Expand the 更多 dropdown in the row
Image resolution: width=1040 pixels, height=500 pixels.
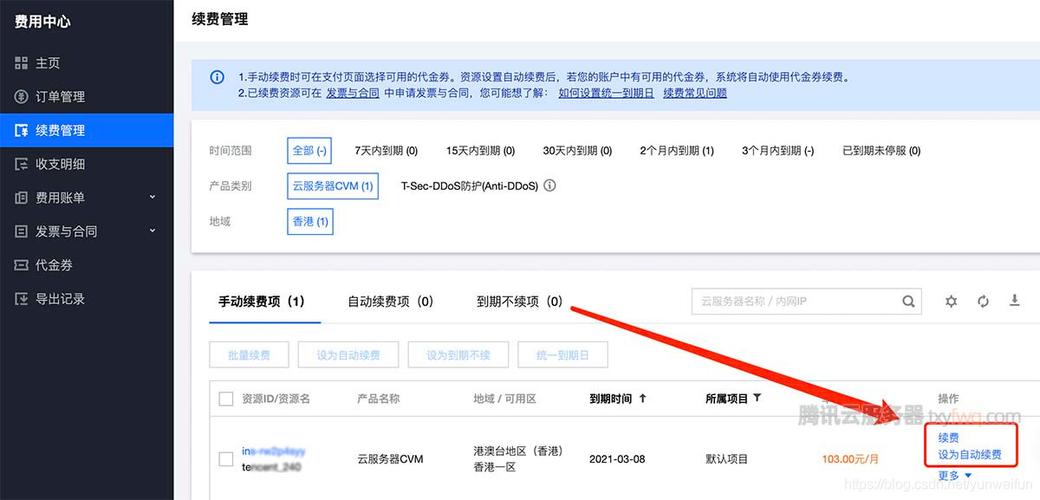tap(955, 475)
